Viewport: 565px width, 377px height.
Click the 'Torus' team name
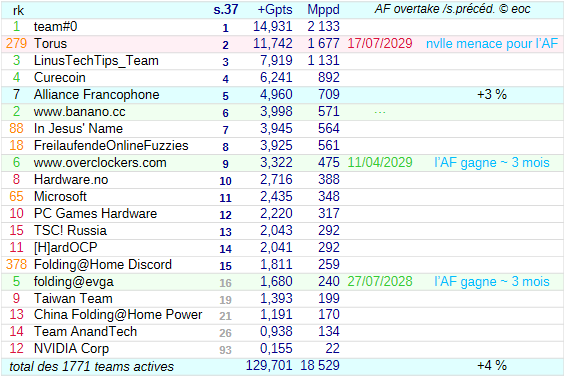click(50, 44)
